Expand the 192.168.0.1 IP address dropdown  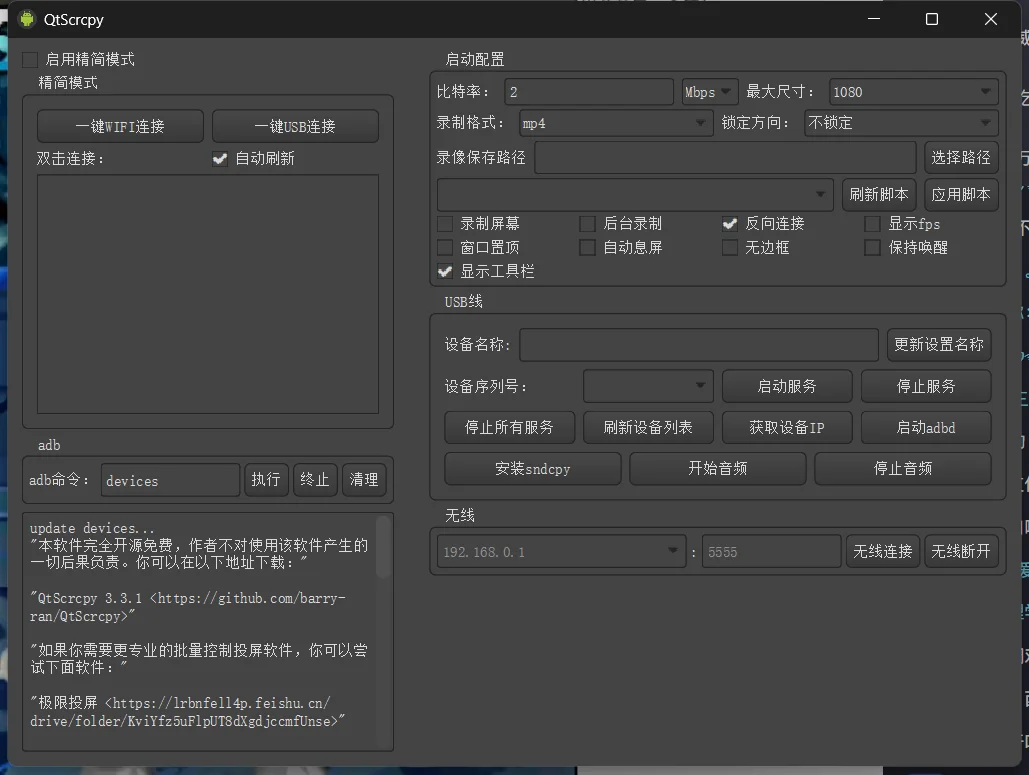pyautogui.click(x=560, y=551)
